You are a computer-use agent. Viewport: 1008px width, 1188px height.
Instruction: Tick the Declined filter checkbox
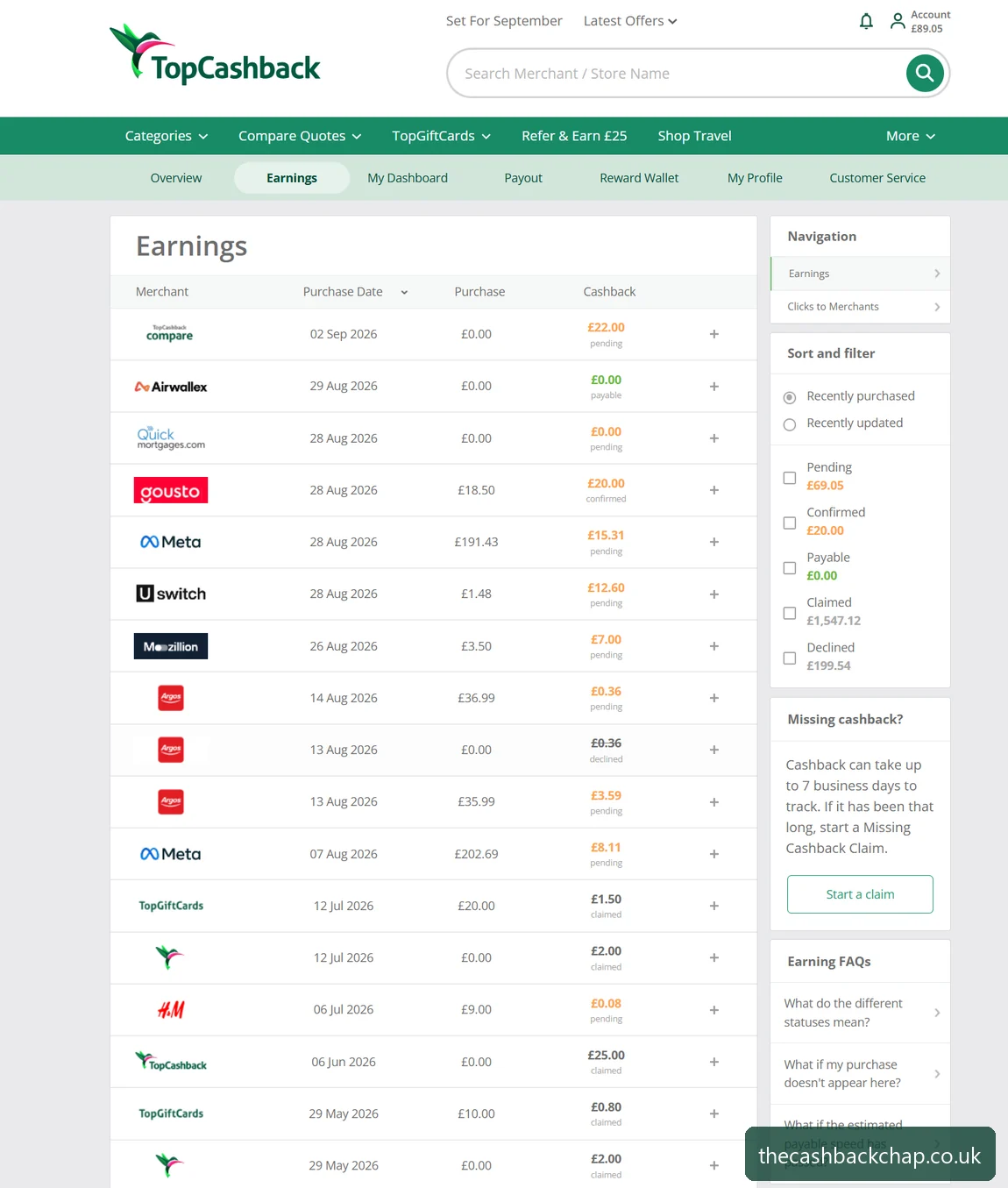[790, 658]
